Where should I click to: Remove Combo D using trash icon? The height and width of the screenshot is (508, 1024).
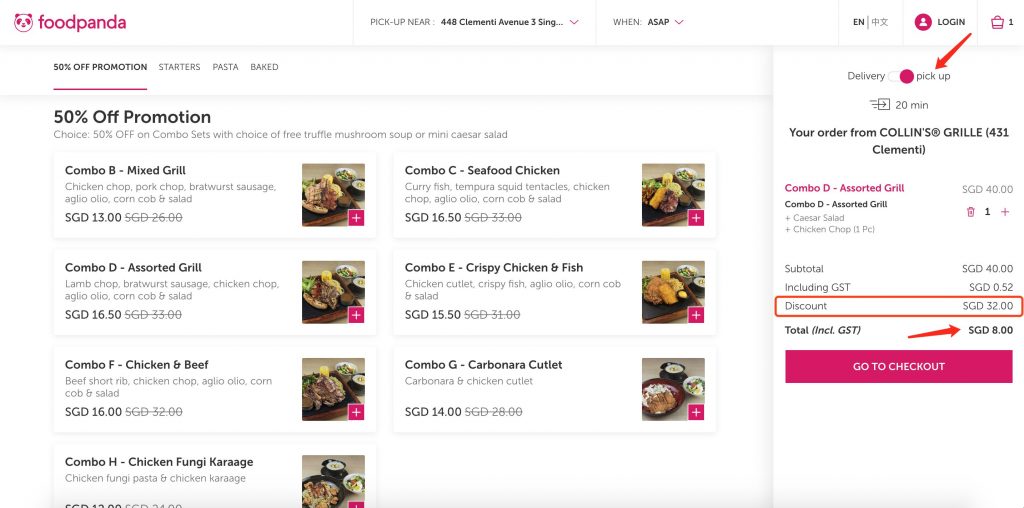(970, 212)
